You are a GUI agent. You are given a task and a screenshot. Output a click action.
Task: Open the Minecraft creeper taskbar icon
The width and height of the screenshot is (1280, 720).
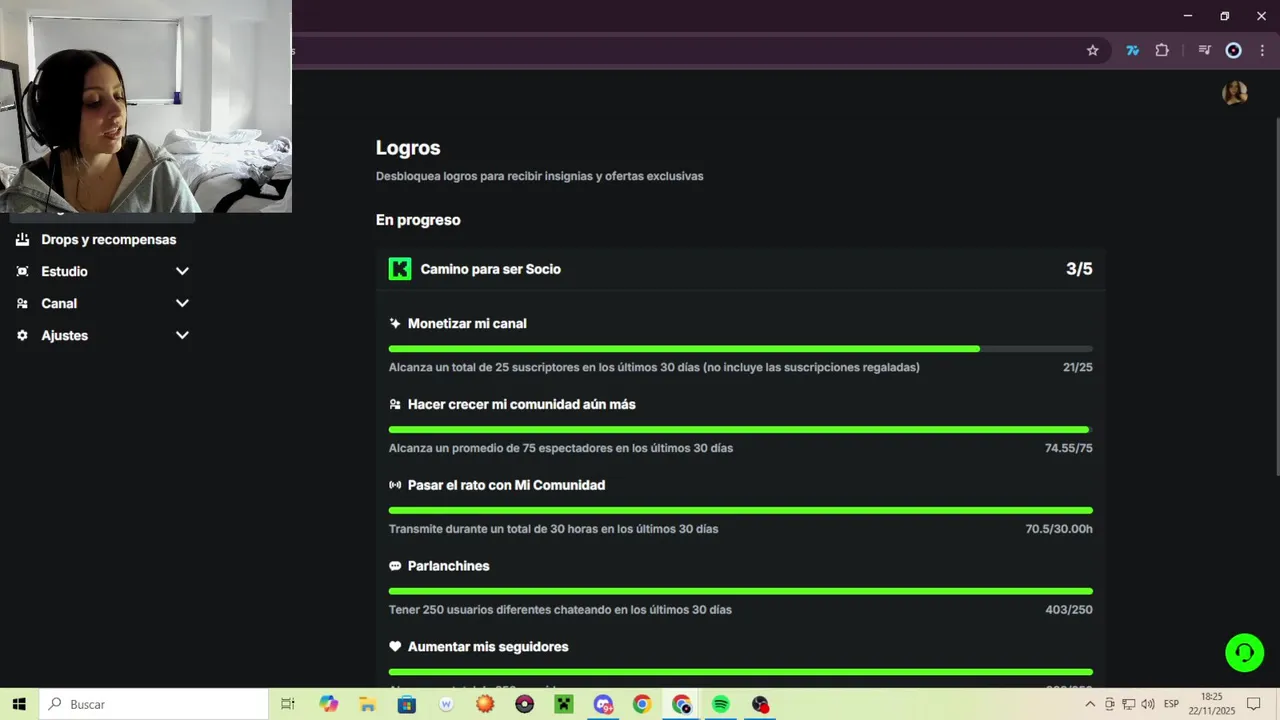tap(564, 705)
